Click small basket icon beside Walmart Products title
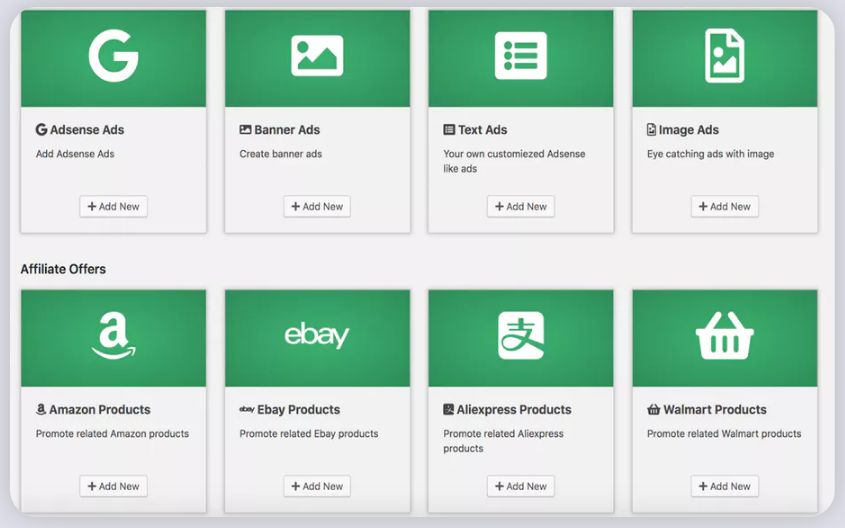This screenshot has height=528, width=845. 654,409
